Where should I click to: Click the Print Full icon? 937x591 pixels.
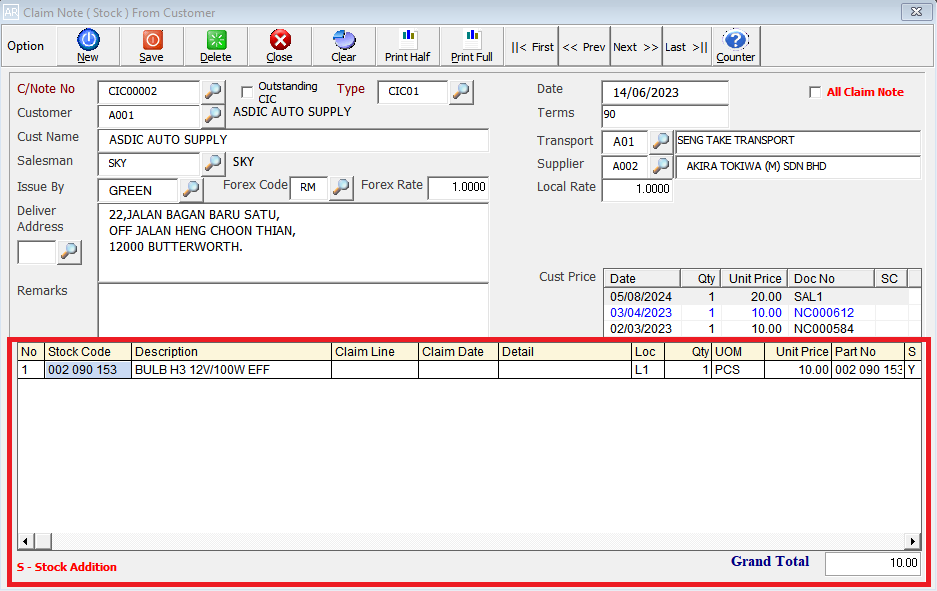pyautogui.click(x=471, y=45)
